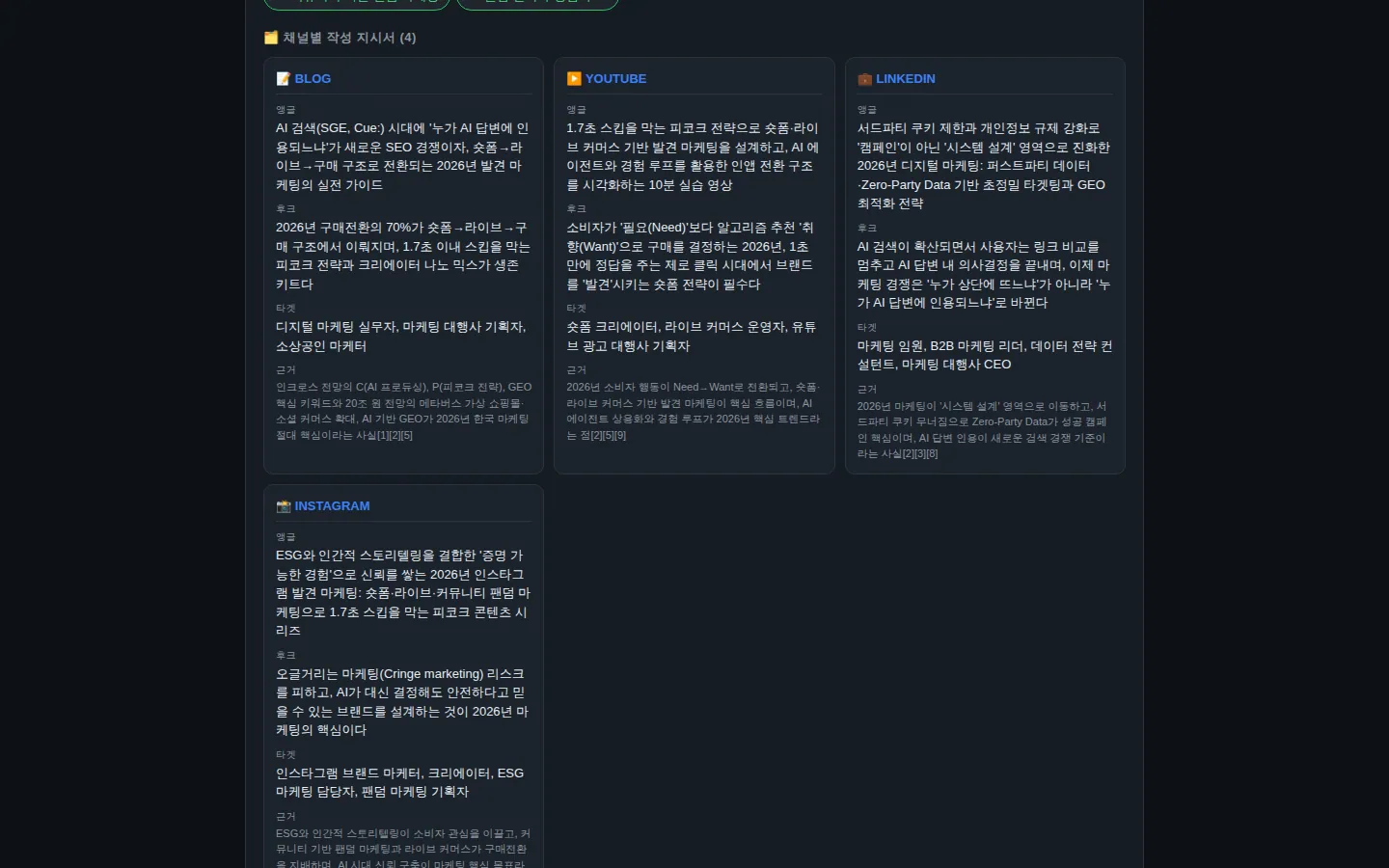Click the '후크' label in the INSTAGRAM card
1389x868 pixels.
286,656
